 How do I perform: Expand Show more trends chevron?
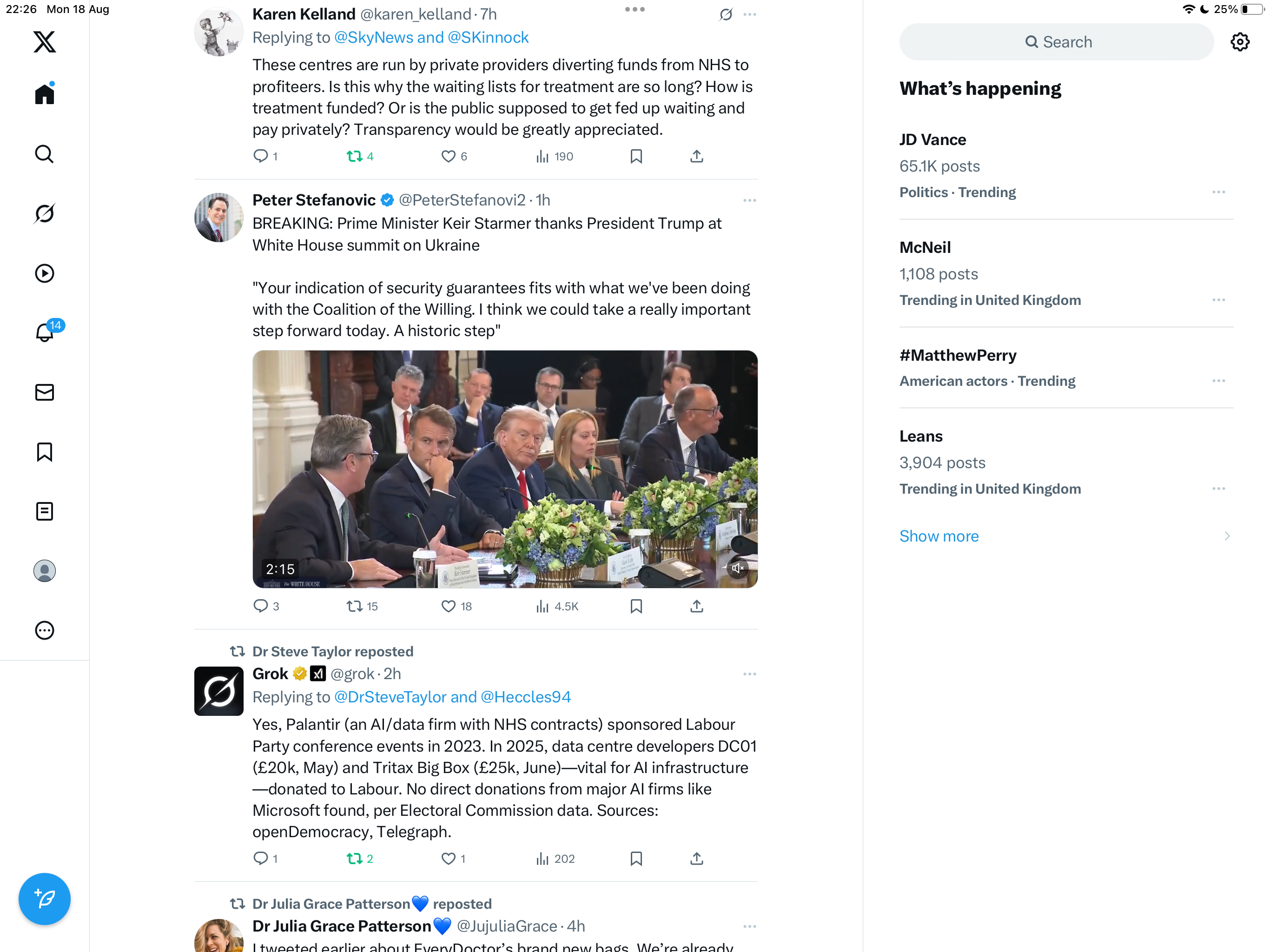click(1227, 535)
